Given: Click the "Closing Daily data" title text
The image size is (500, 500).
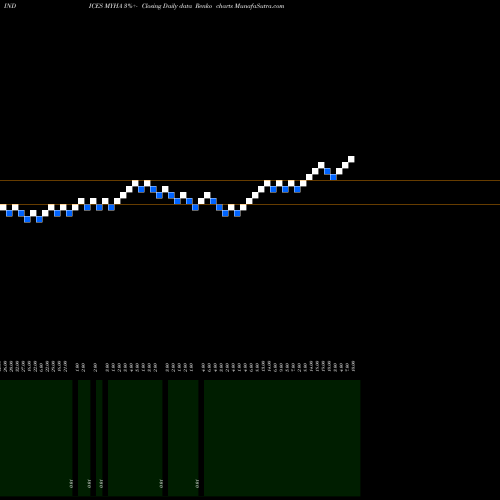Looking at the screenshot, I should (167, 6).
